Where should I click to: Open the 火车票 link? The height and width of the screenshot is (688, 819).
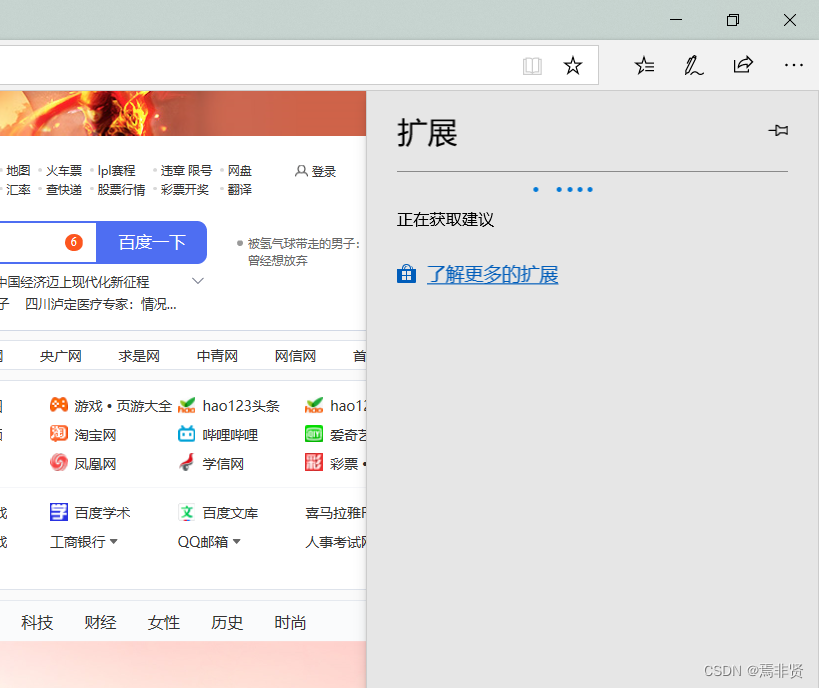tap(64, 171)
